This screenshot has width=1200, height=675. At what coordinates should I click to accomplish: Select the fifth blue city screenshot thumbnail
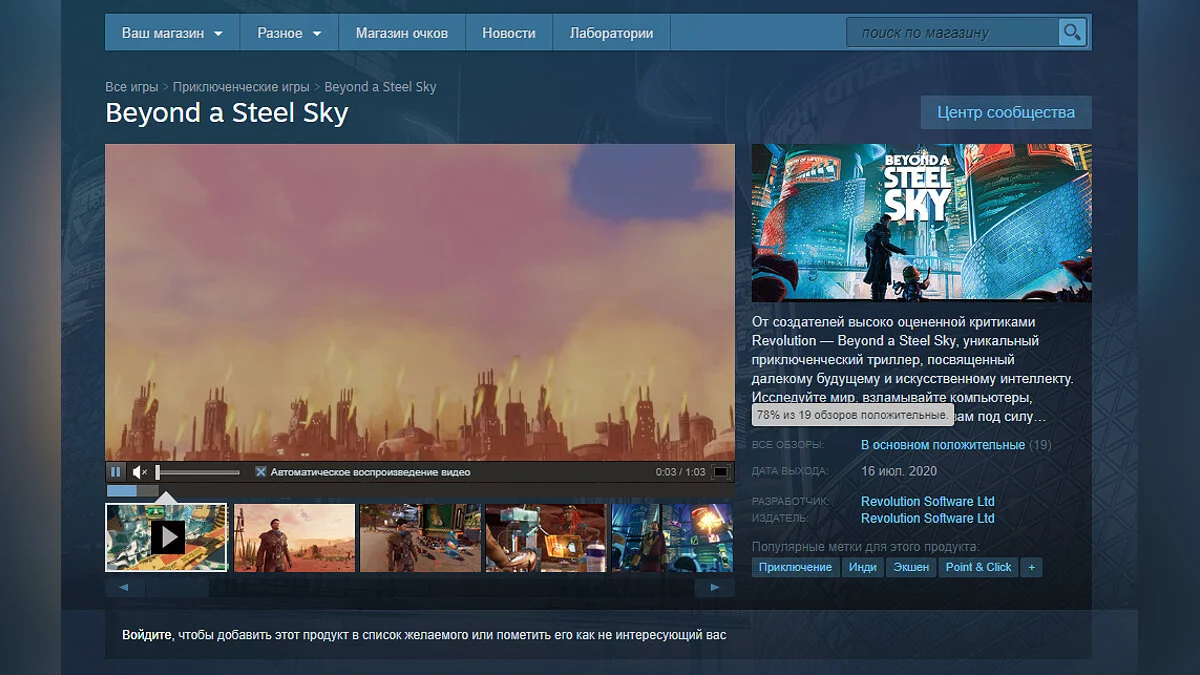click(x=672, y=537)
